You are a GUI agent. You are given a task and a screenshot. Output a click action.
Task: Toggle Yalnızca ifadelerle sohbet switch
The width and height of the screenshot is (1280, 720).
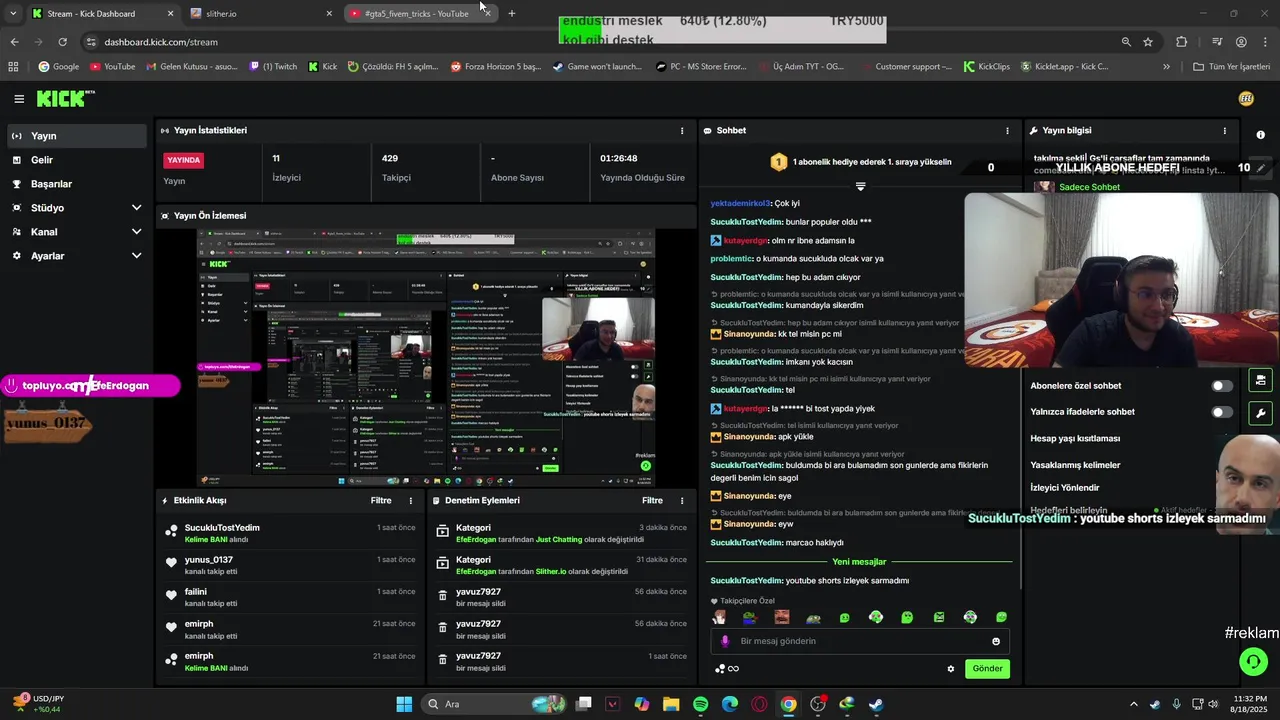(1222, 412)
